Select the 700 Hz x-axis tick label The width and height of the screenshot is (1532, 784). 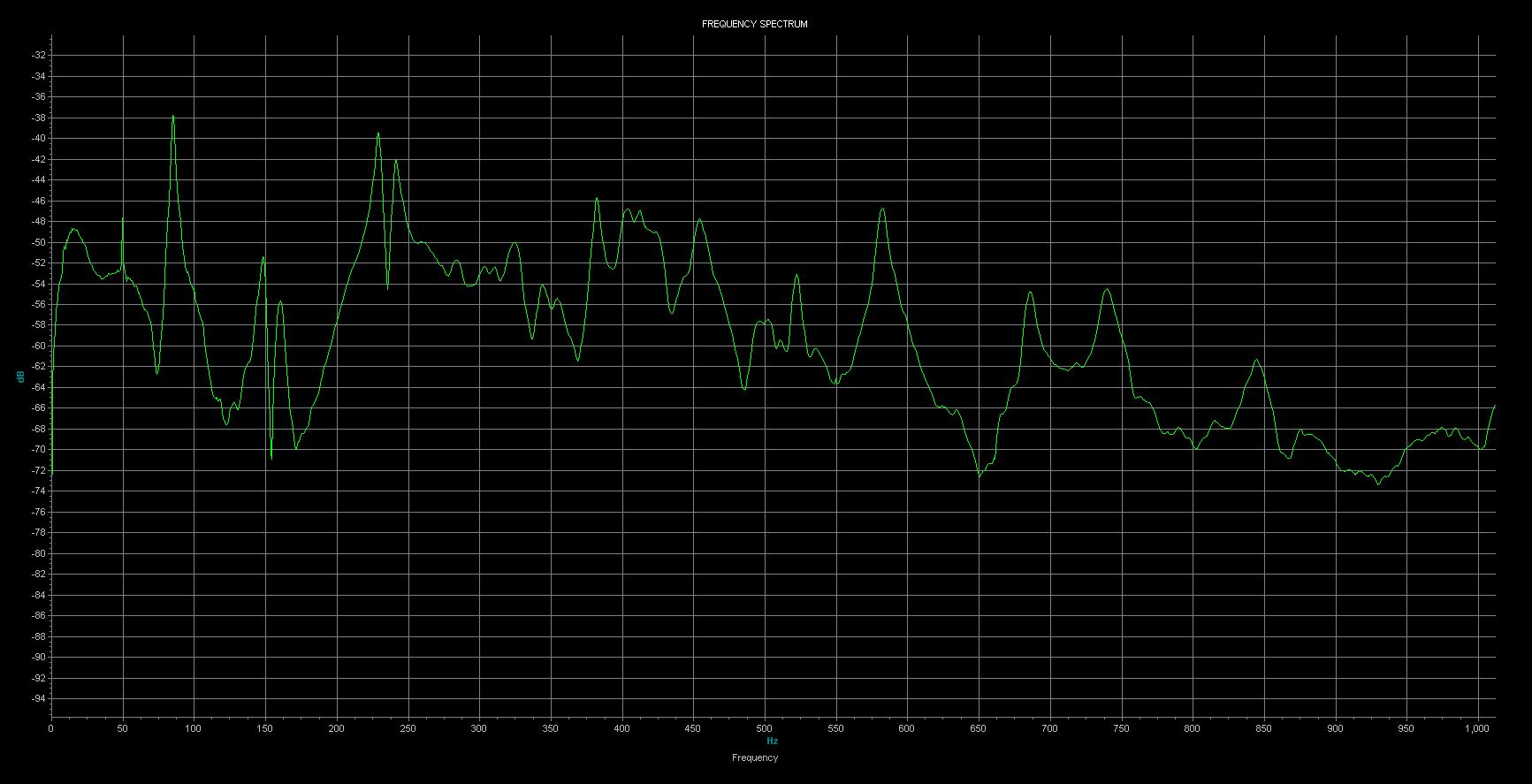point(1050,729)
